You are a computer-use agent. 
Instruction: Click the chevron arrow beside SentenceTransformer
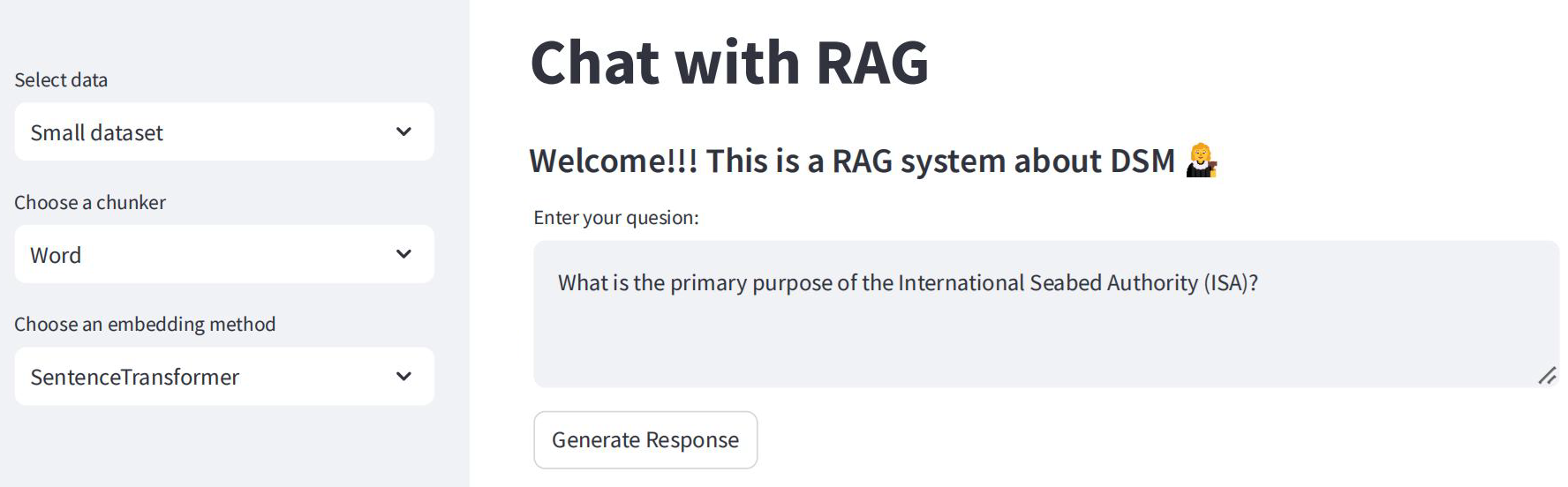(403, 377)
